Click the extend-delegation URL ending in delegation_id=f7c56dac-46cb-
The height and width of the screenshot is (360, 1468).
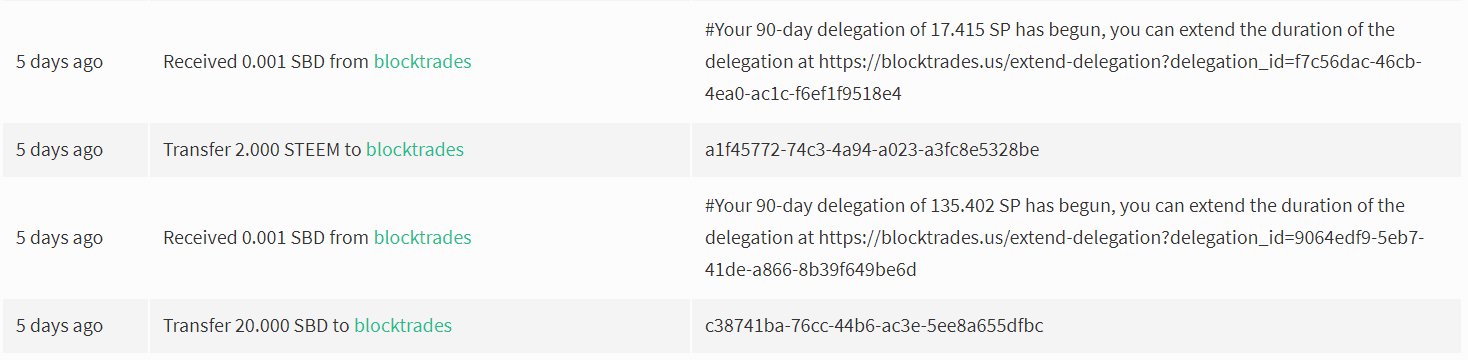click(x=1120, y=62)
